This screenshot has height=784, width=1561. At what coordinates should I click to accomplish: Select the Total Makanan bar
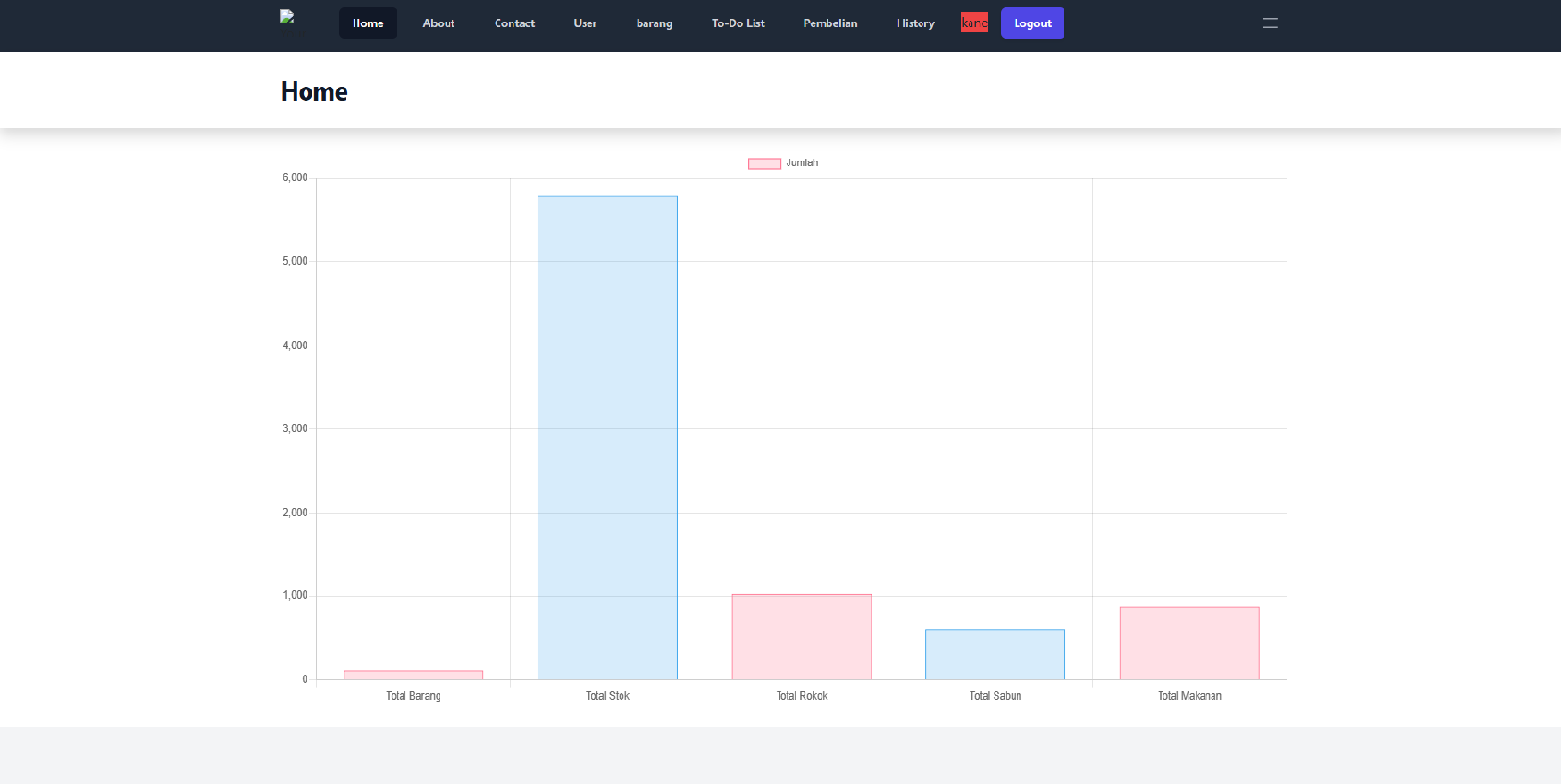point(1190,643)
